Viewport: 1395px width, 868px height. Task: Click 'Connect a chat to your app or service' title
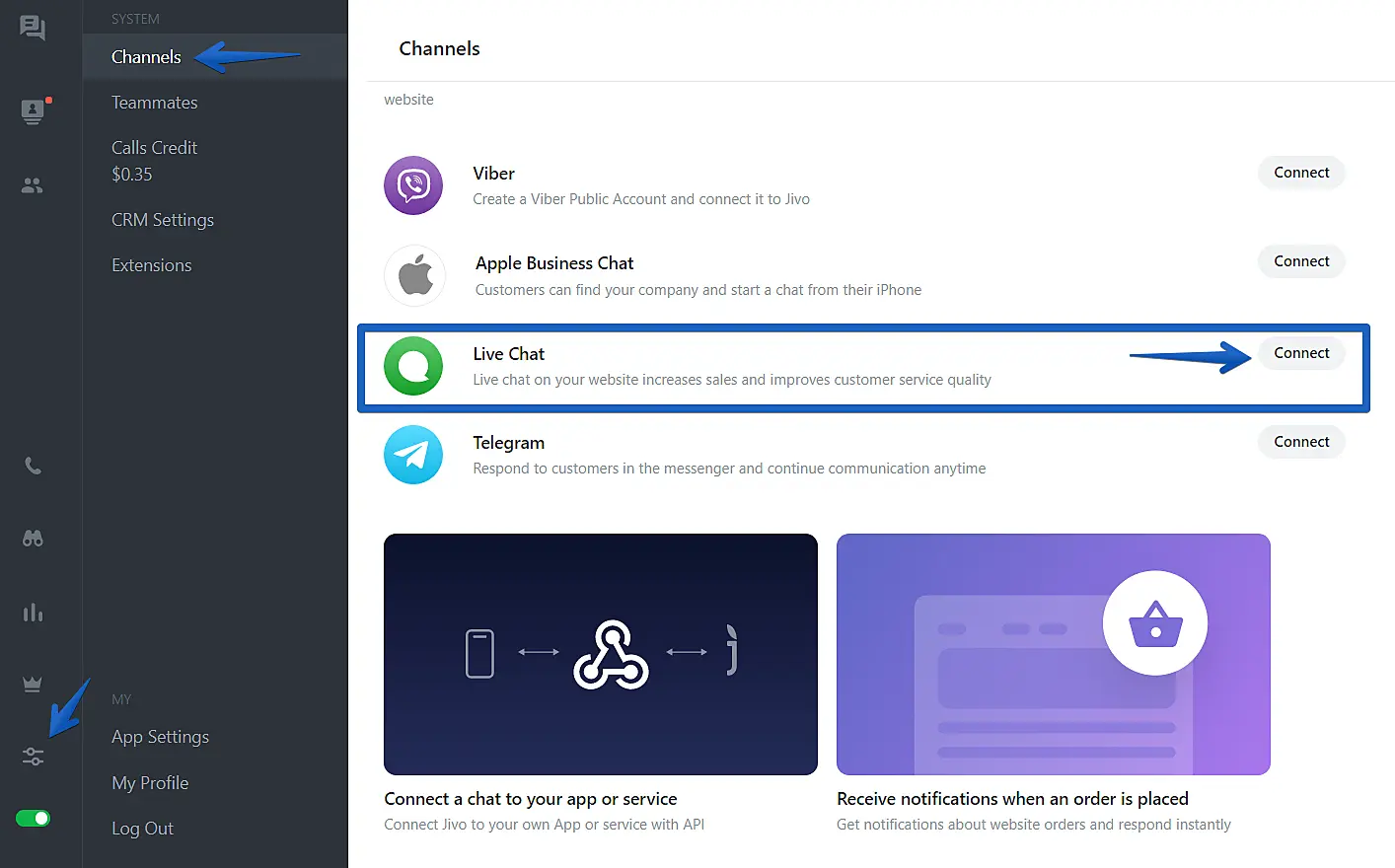tap(531, 799)
